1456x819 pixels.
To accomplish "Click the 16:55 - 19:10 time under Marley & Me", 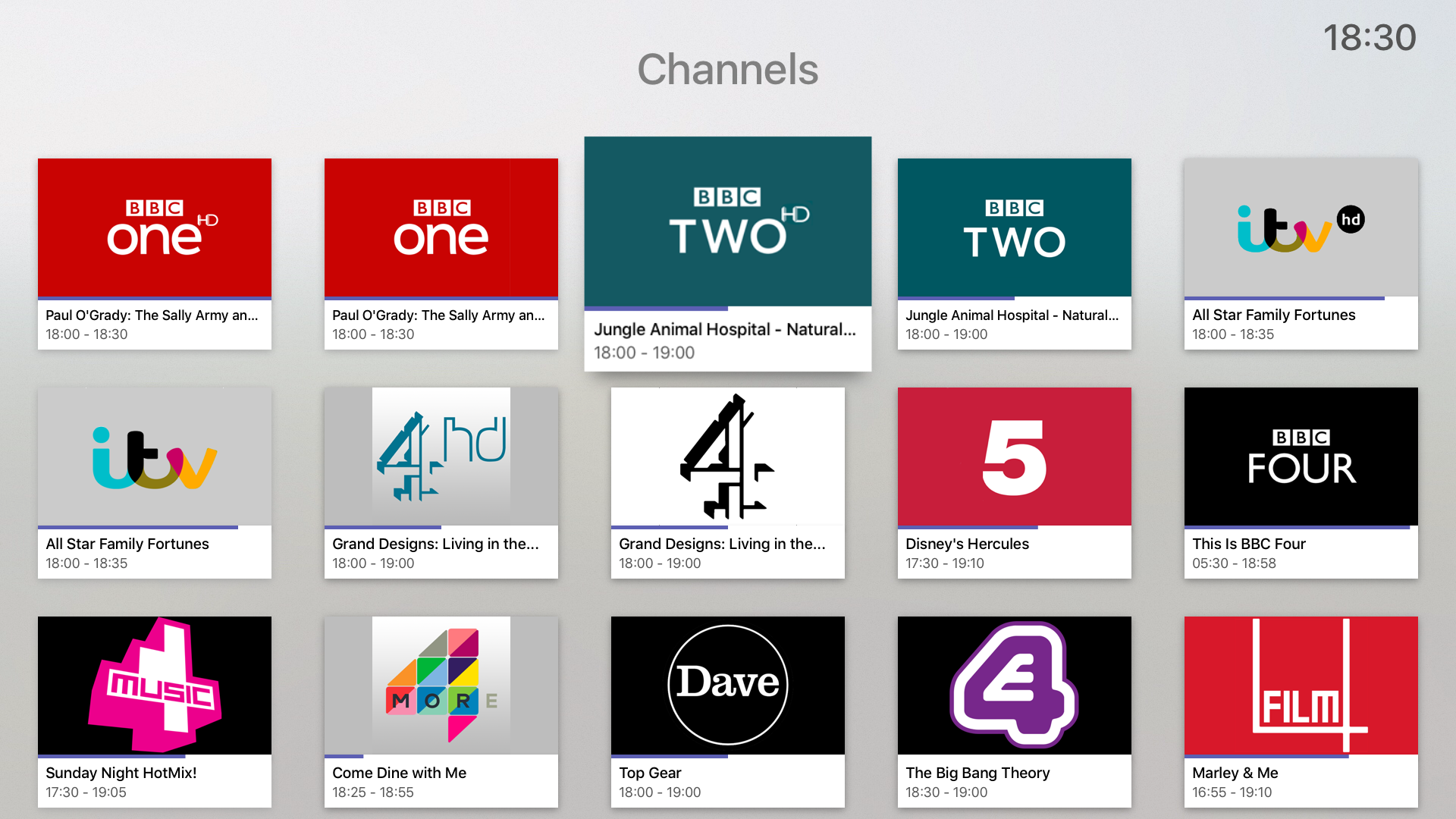I will (x=1232, y=792).
